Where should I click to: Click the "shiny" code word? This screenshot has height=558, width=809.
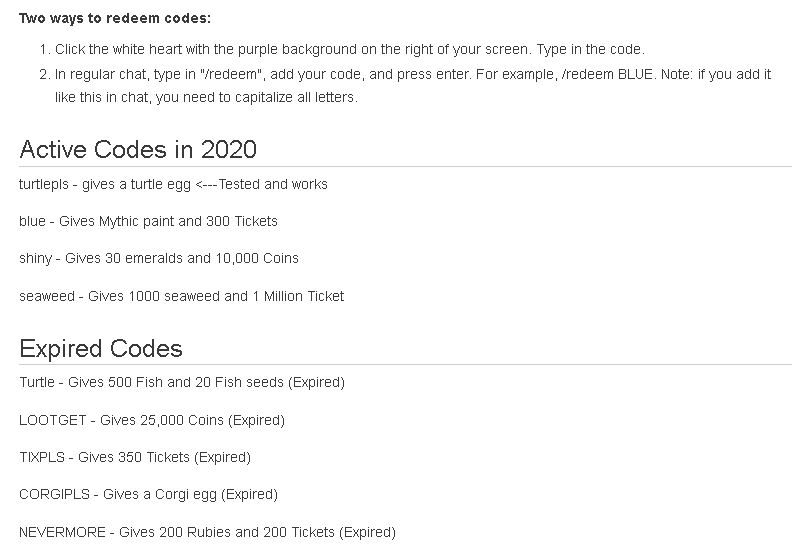click(x=35, y=258)
